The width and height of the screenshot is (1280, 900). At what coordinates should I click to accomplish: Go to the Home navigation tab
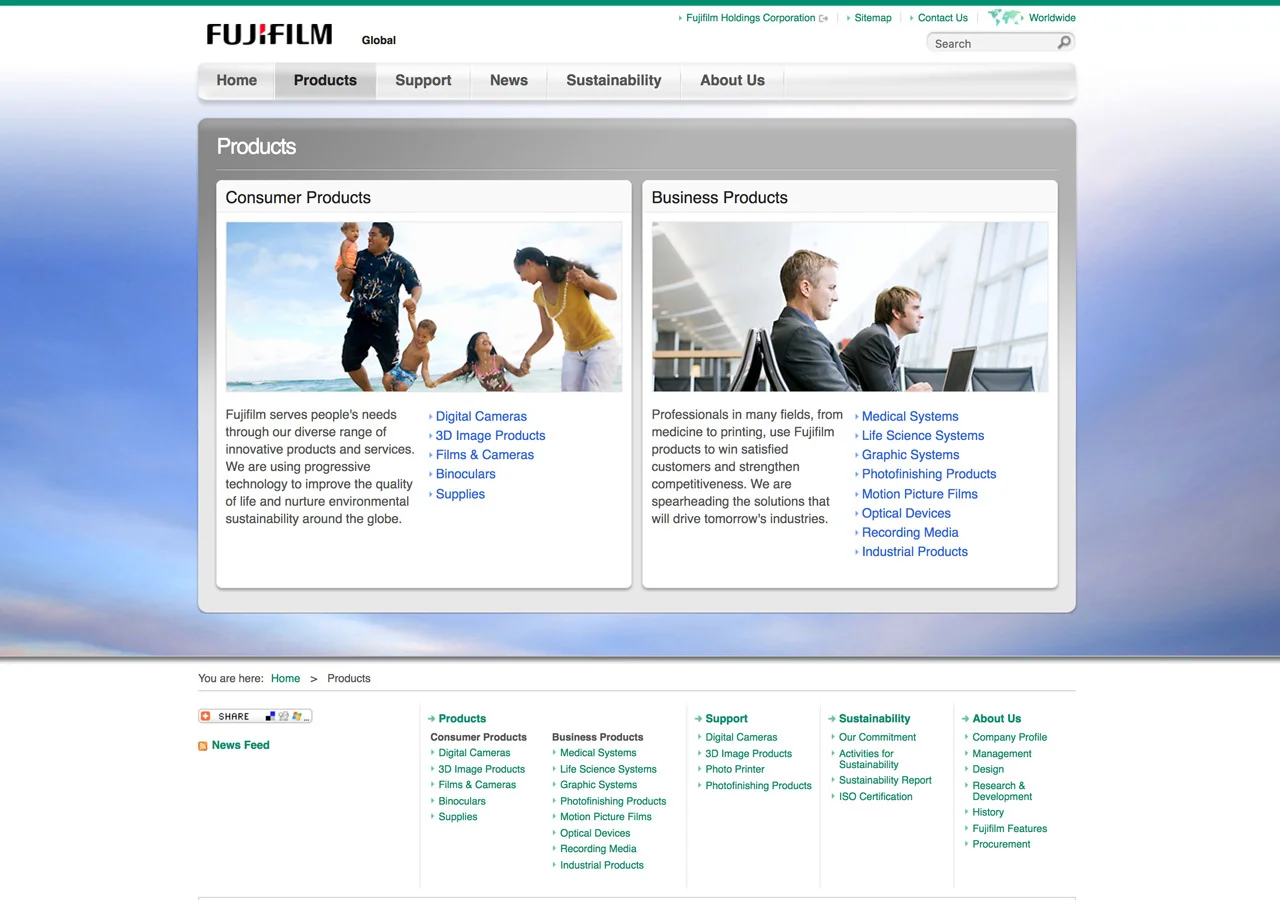point(237,80)
